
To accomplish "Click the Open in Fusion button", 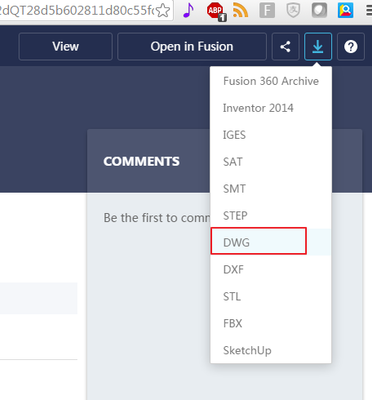I will [x=192, y=47].
